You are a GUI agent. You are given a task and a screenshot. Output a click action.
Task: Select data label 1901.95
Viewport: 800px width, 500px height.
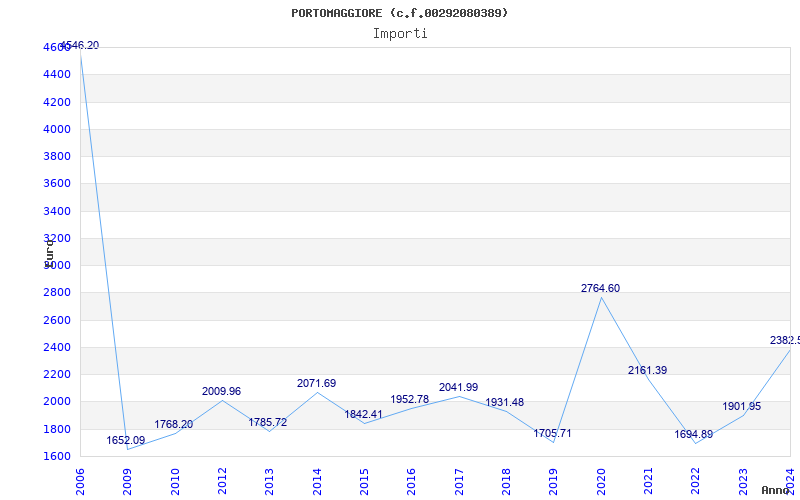click(x=741, y=407)
